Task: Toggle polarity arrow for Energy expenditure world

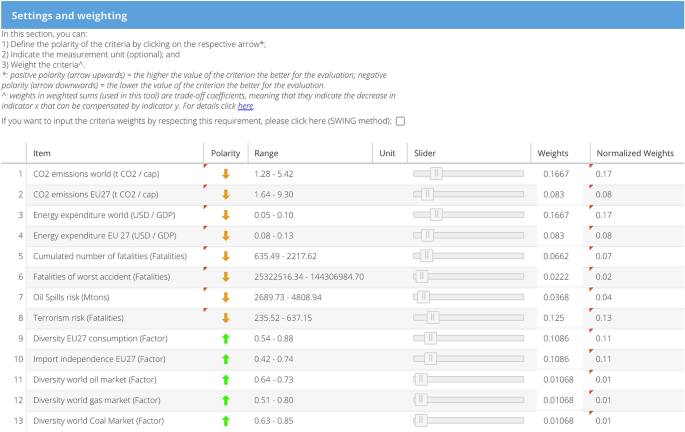Action: click(226, 214)
